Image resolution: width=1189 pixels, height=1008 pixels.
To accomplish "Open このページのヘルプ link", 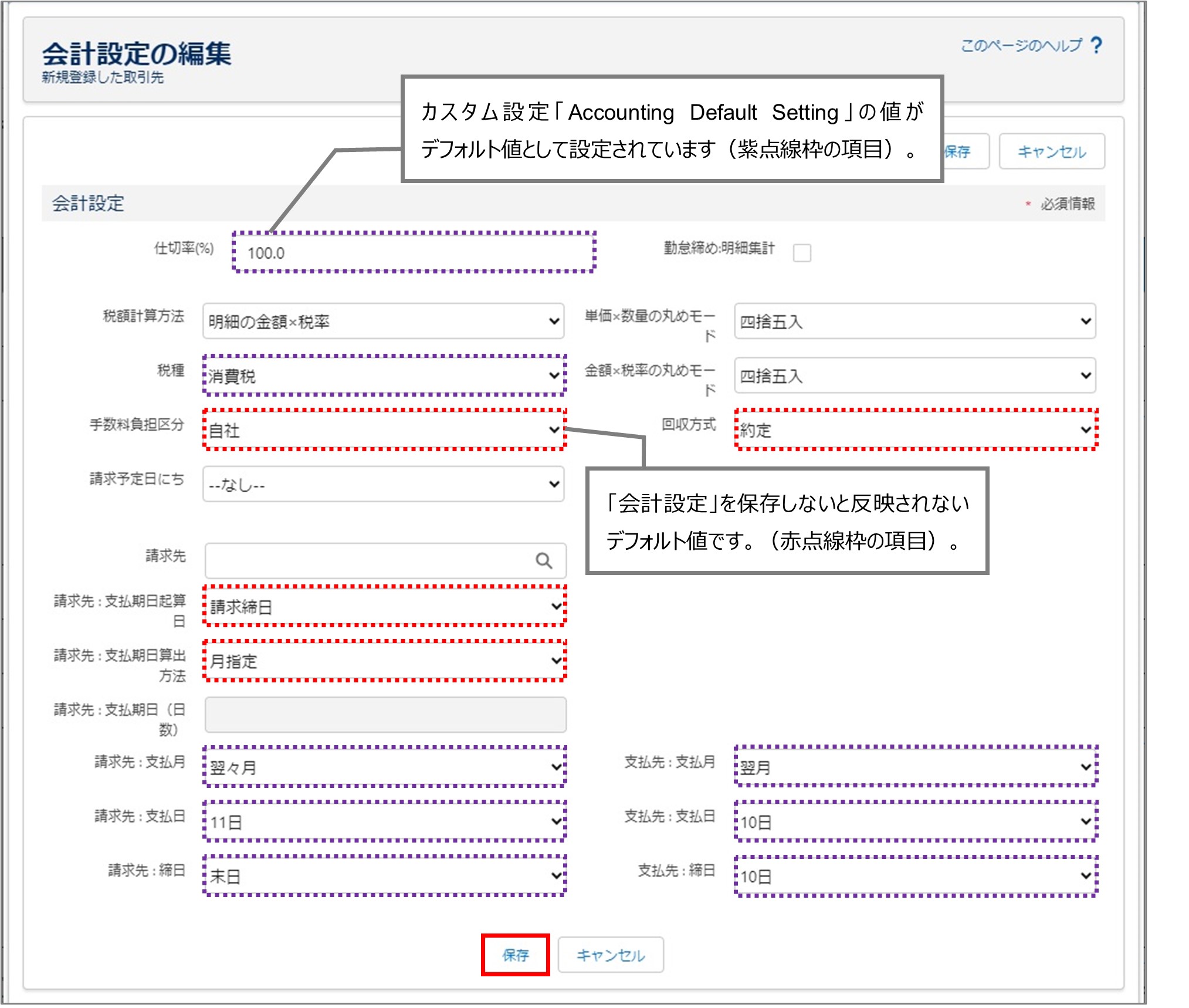I will point(1021,45).
